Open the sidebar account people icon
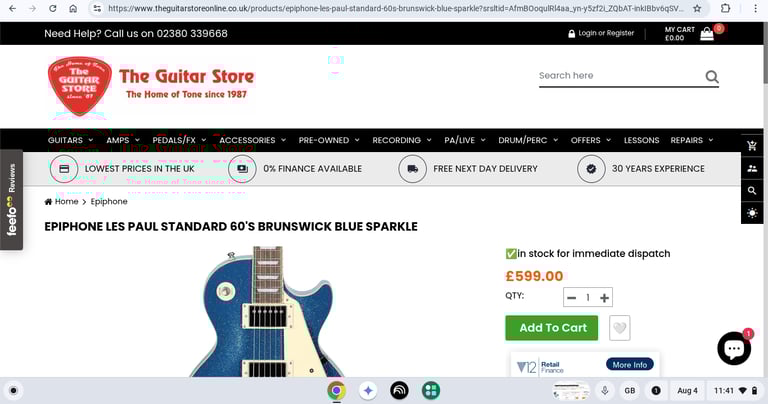This screenshot has width=768, height=404. [752, 168]
